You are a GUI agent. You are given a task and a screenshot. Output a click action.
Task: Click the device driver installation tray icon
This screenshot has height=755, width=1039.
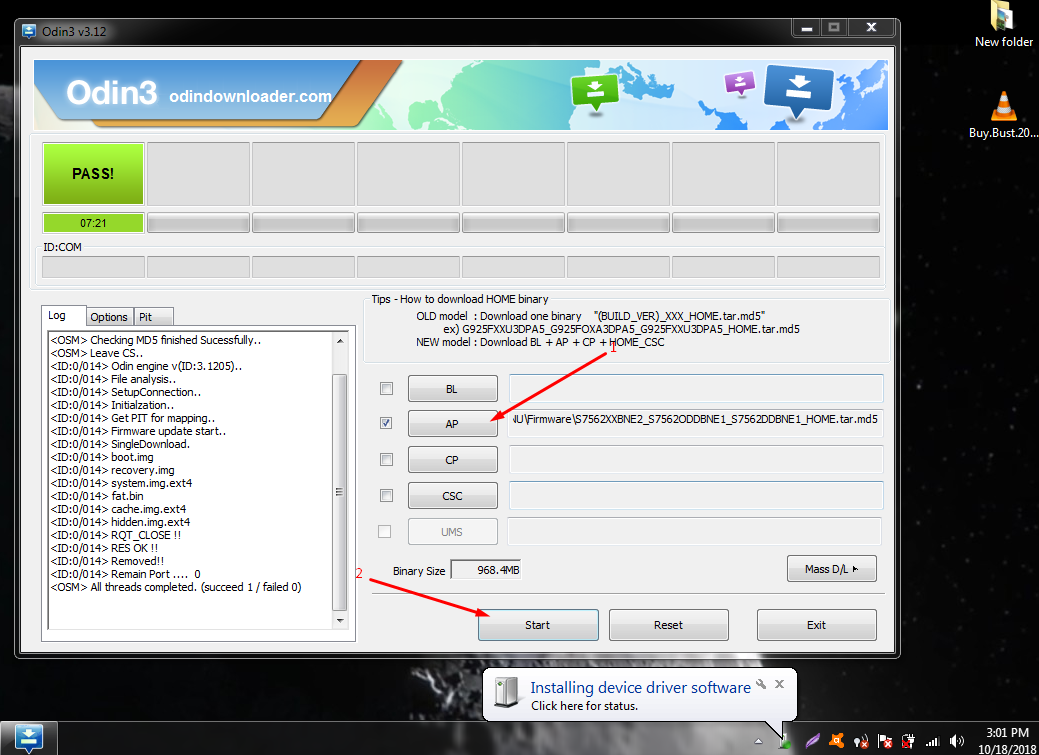click(785, 741)
